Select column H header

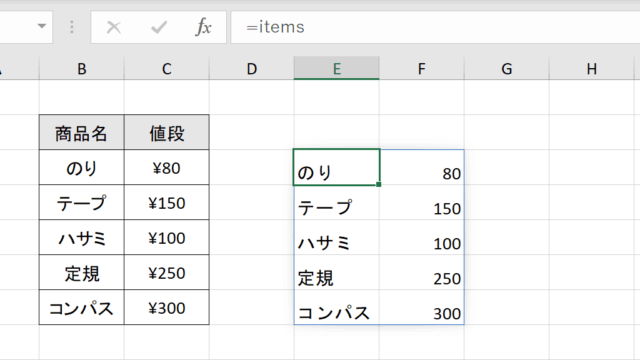[592, 68]
